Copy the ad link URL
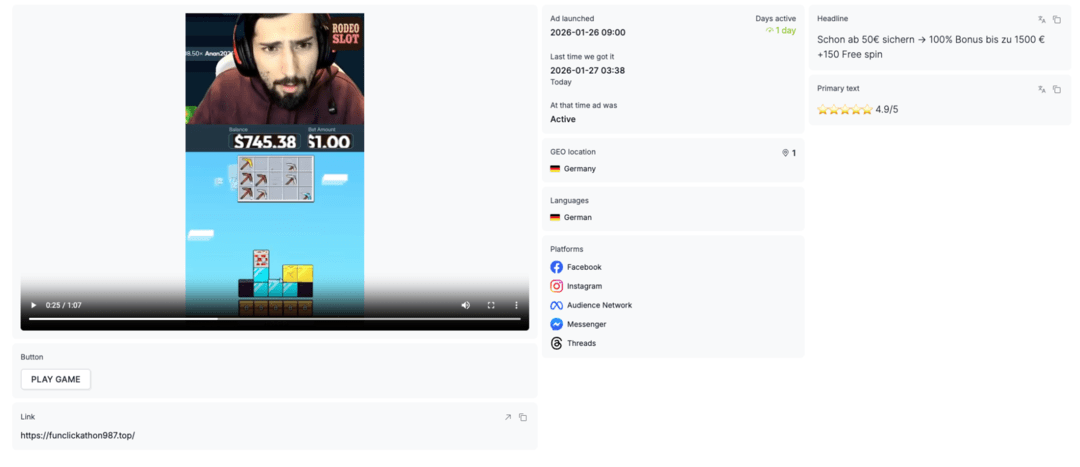The height and width of the screenshot is (467, 1080). 523,417
